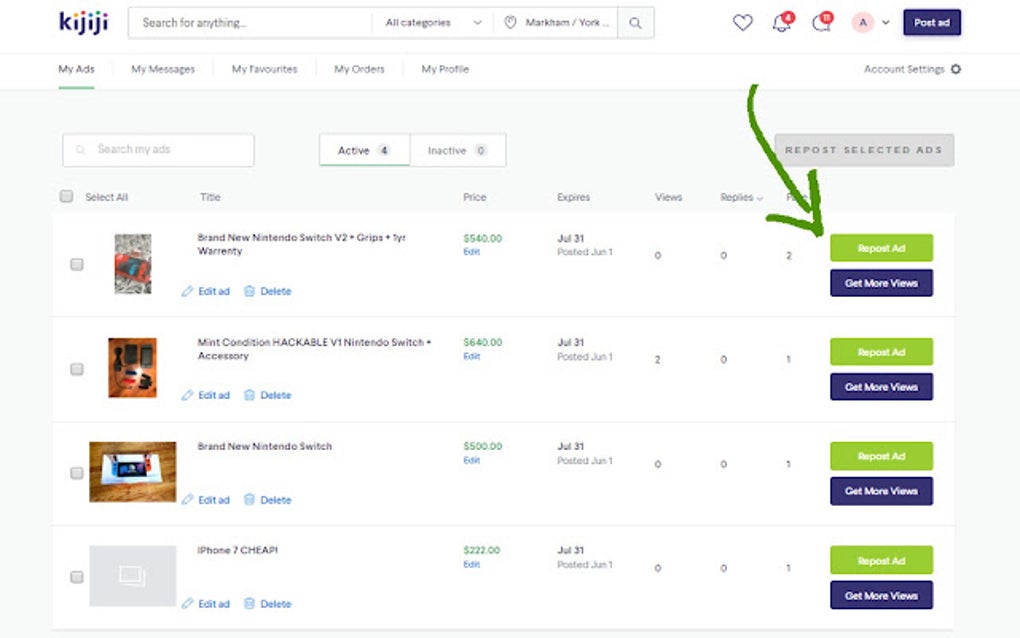
Task: Click the Search my ads field
Action: click(158, 150)
